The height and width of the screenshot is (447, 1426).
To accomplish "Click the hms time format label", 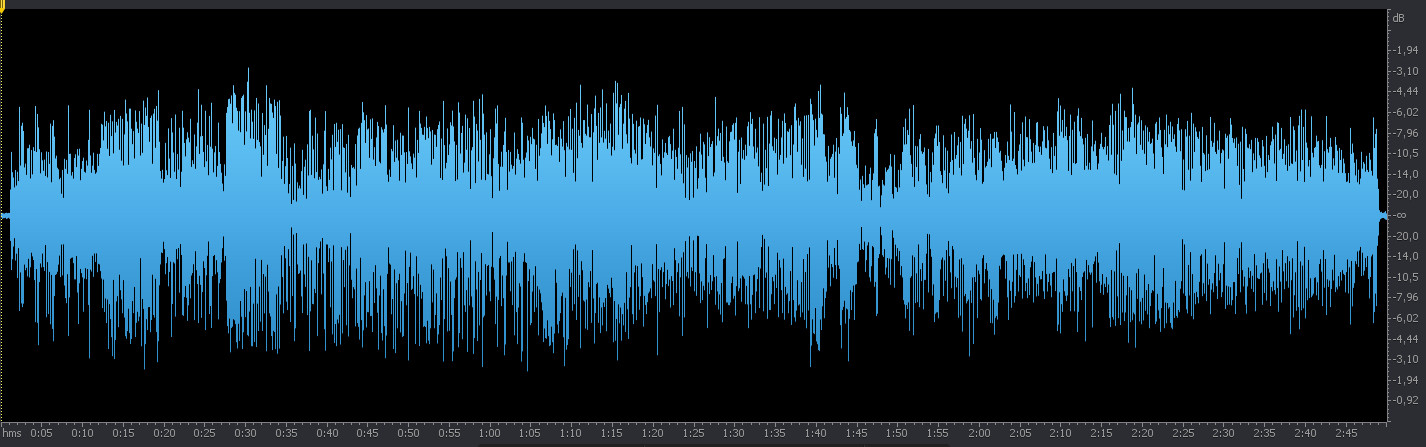I will coord(10,434).
